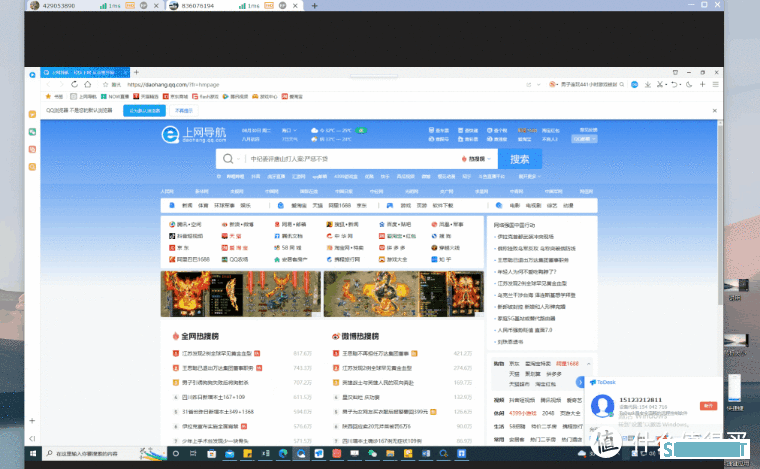
Task: Open the NOW直播 bookmark
Action: [115, 96]
